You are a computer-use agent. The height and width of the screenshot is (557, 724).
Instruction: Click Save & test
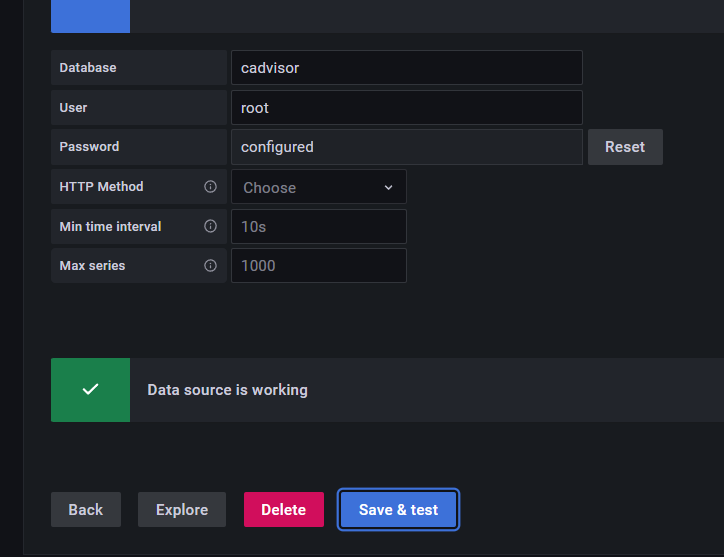(398, 509)
